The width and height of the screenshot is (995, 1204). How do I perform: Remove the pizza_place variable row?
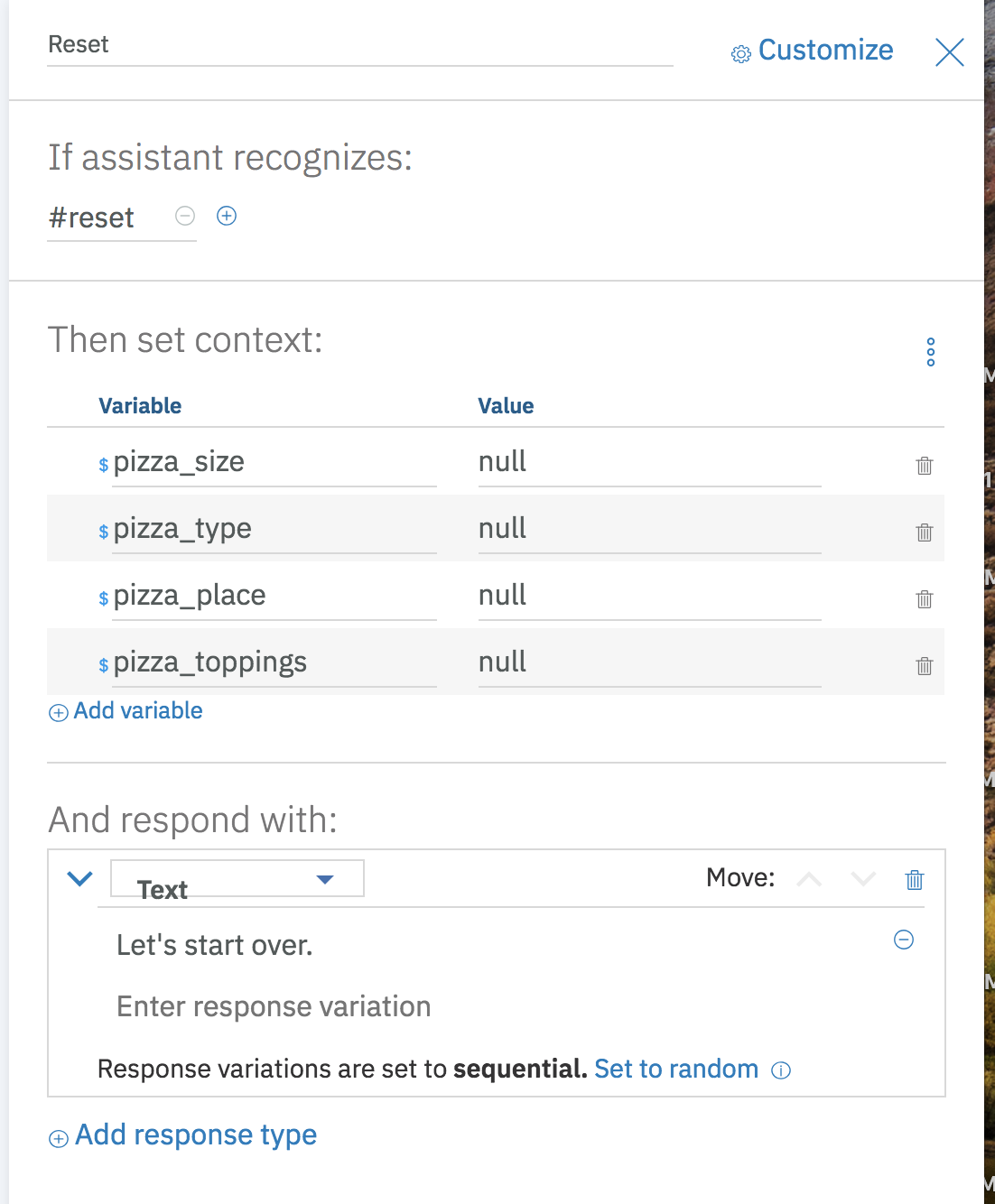point(924,599)
